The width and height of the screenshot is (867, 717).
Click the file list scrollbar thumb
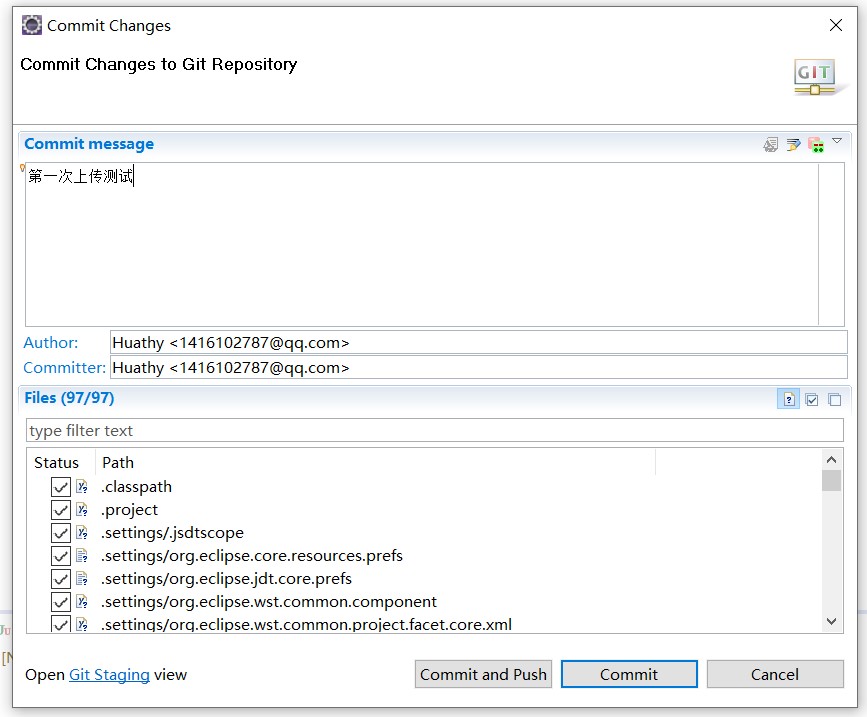(831, 480)
